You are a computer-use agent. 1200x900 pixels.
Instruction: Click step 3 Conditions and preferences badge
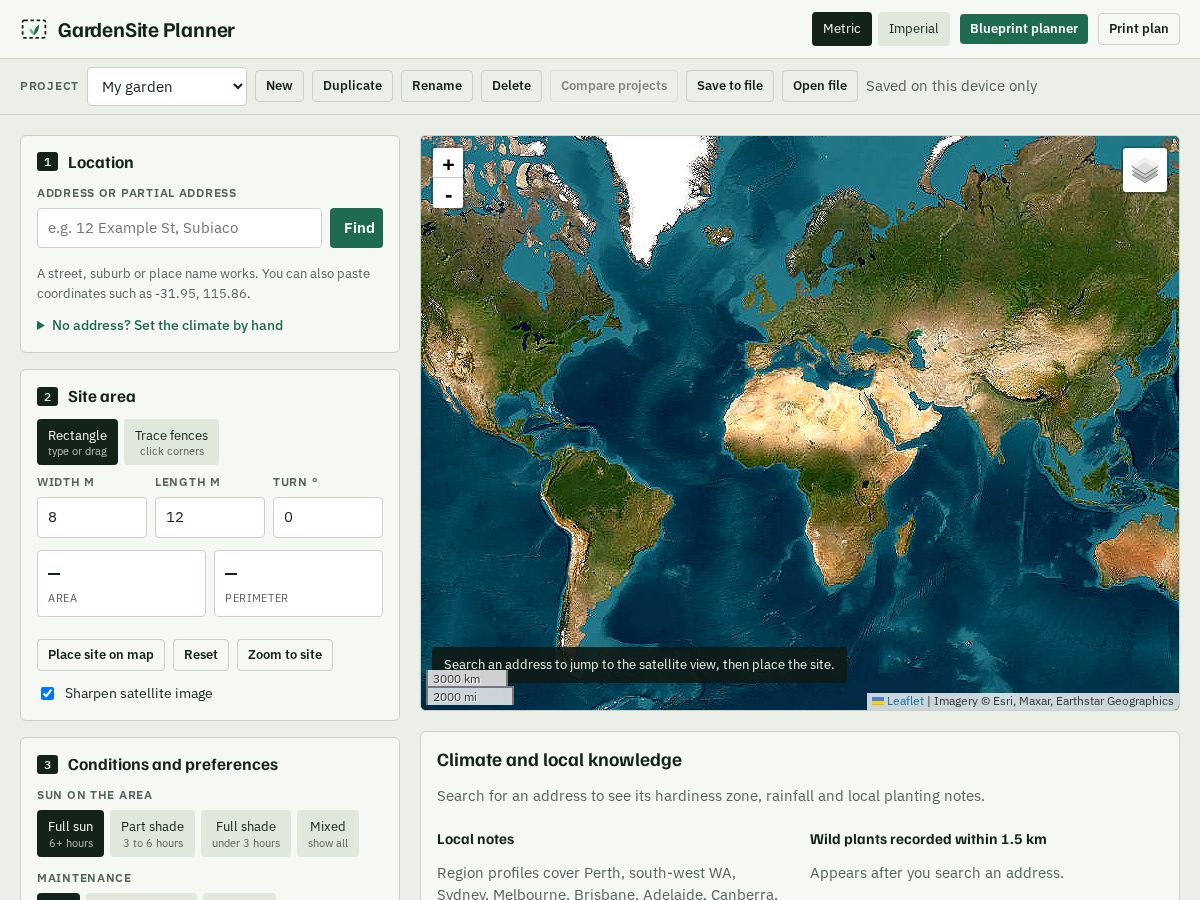(47, 764)
